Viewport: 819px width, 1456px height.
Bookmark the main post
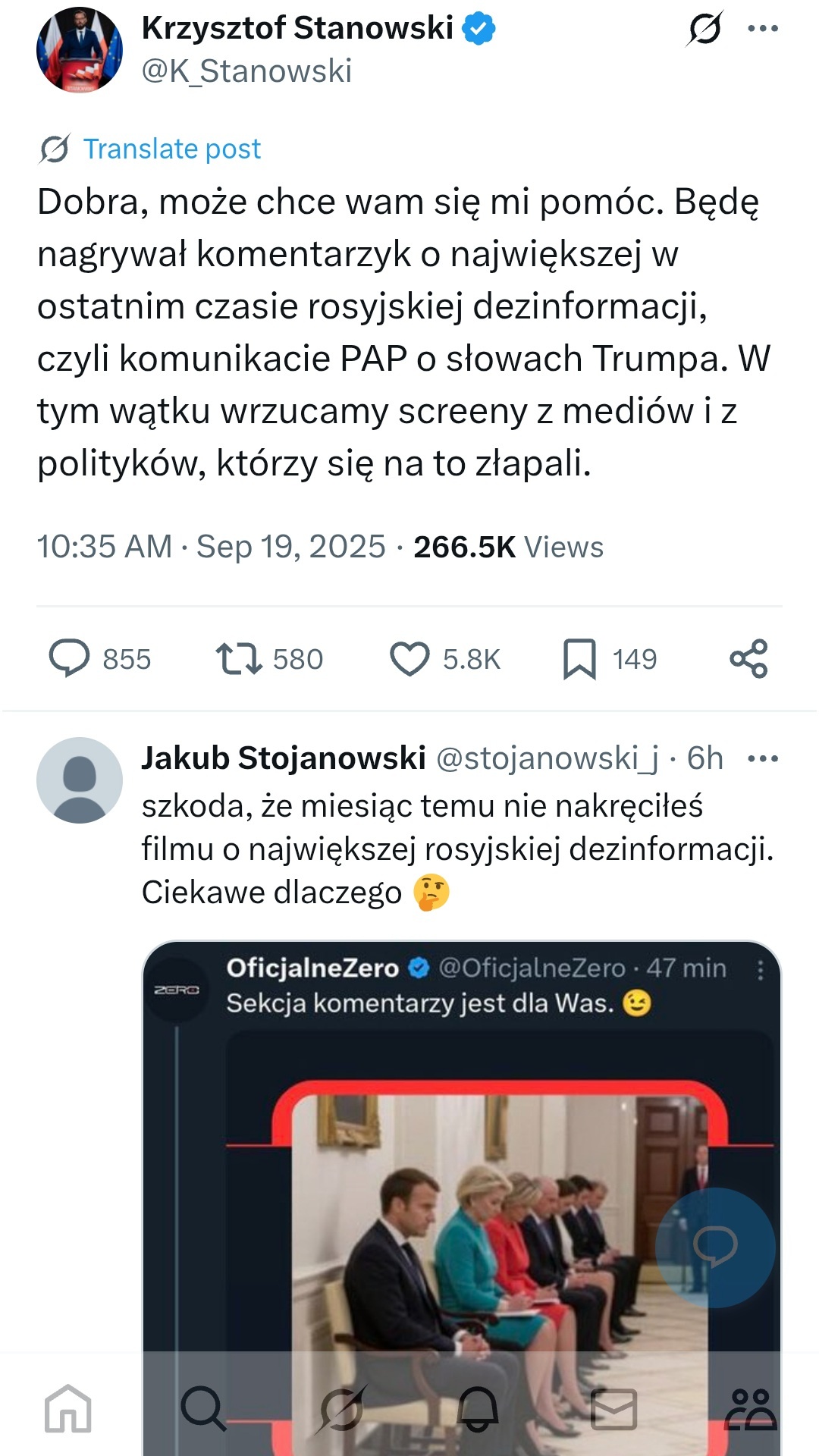(x=579, y=658)
